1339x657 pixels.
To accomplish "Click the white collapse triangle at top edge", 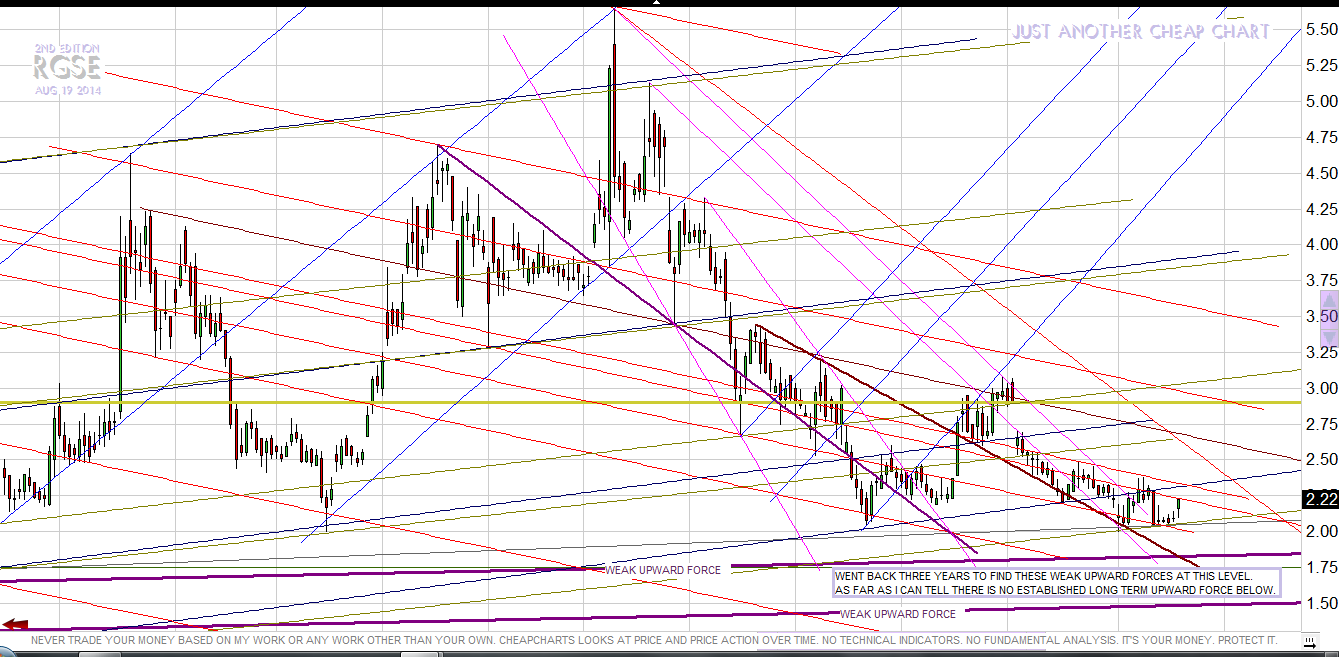I will [x=656, y=3].
